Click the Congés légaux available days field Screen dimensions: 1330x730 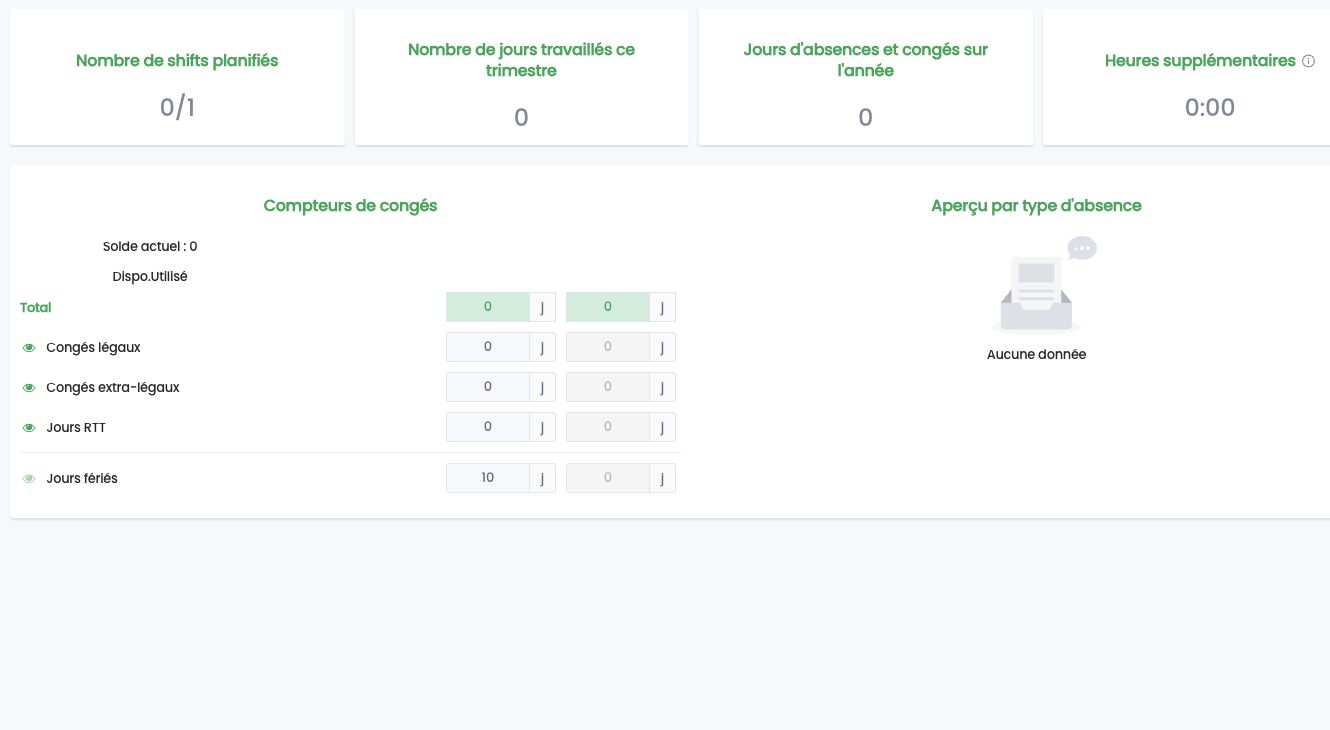pyautogui.click(x=488, y=347)
